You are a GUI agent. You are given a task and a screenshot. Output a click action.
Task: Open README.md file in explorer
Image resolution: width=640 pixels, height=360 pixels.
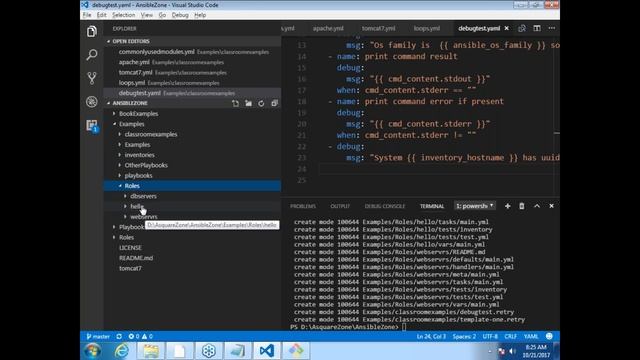coord(136,258)
